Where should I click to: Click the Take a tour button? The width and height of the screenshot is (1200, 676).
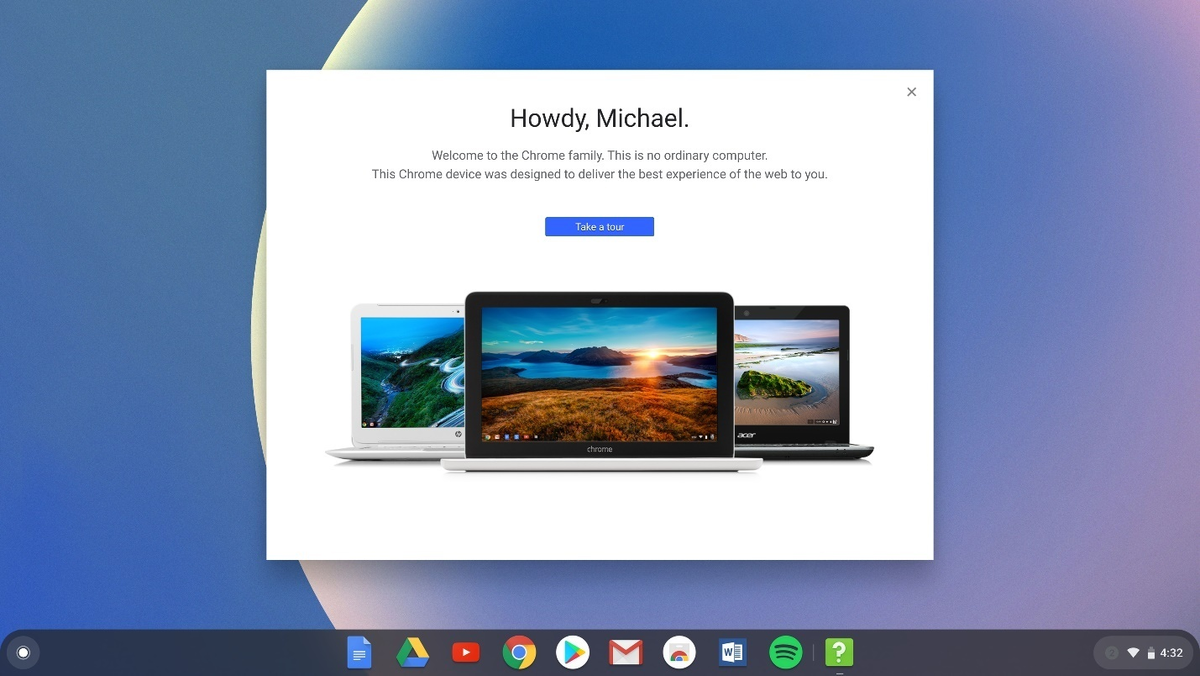tap(599, 227)
